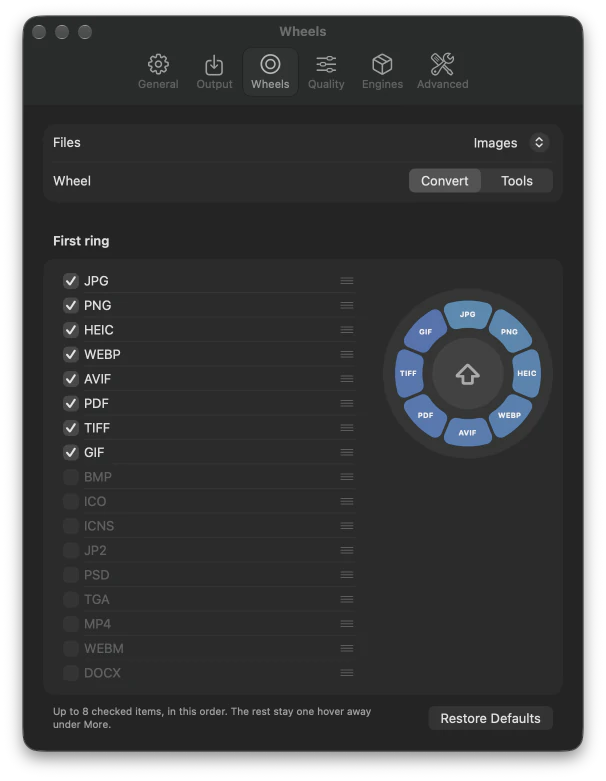606x781 pixels.
Task: Click the reorder handle for TIFF
Action: tap(347, 428)
